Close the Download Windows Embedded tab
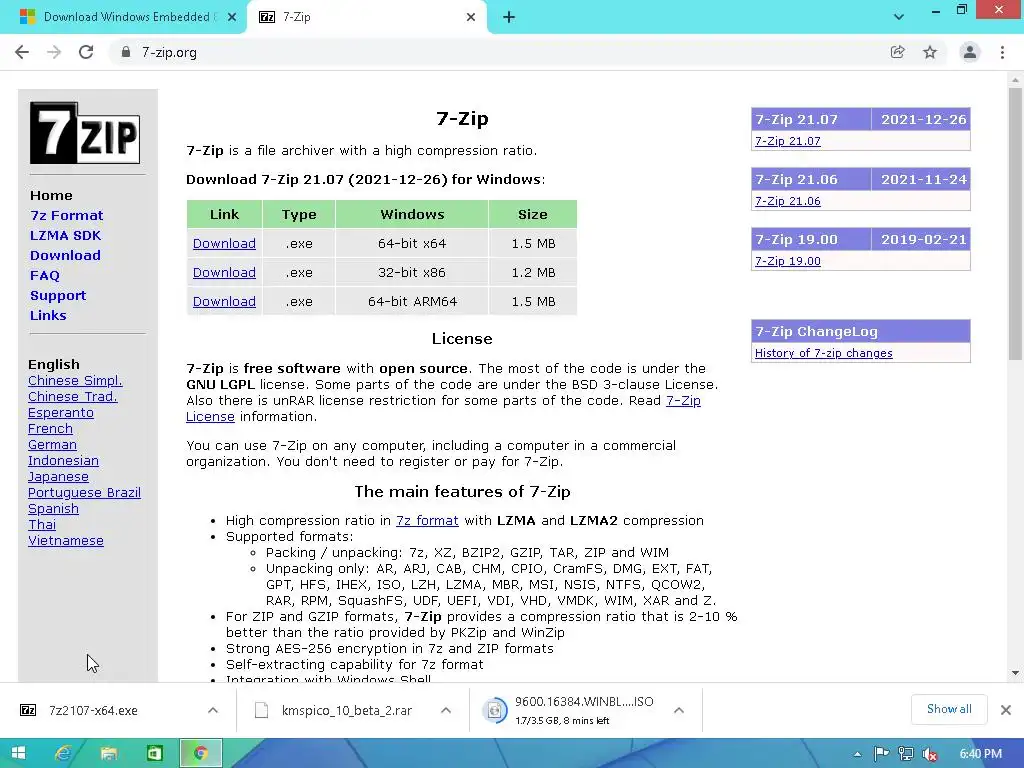Viewport: 1024px width, 768px height. tap(232, 17)
